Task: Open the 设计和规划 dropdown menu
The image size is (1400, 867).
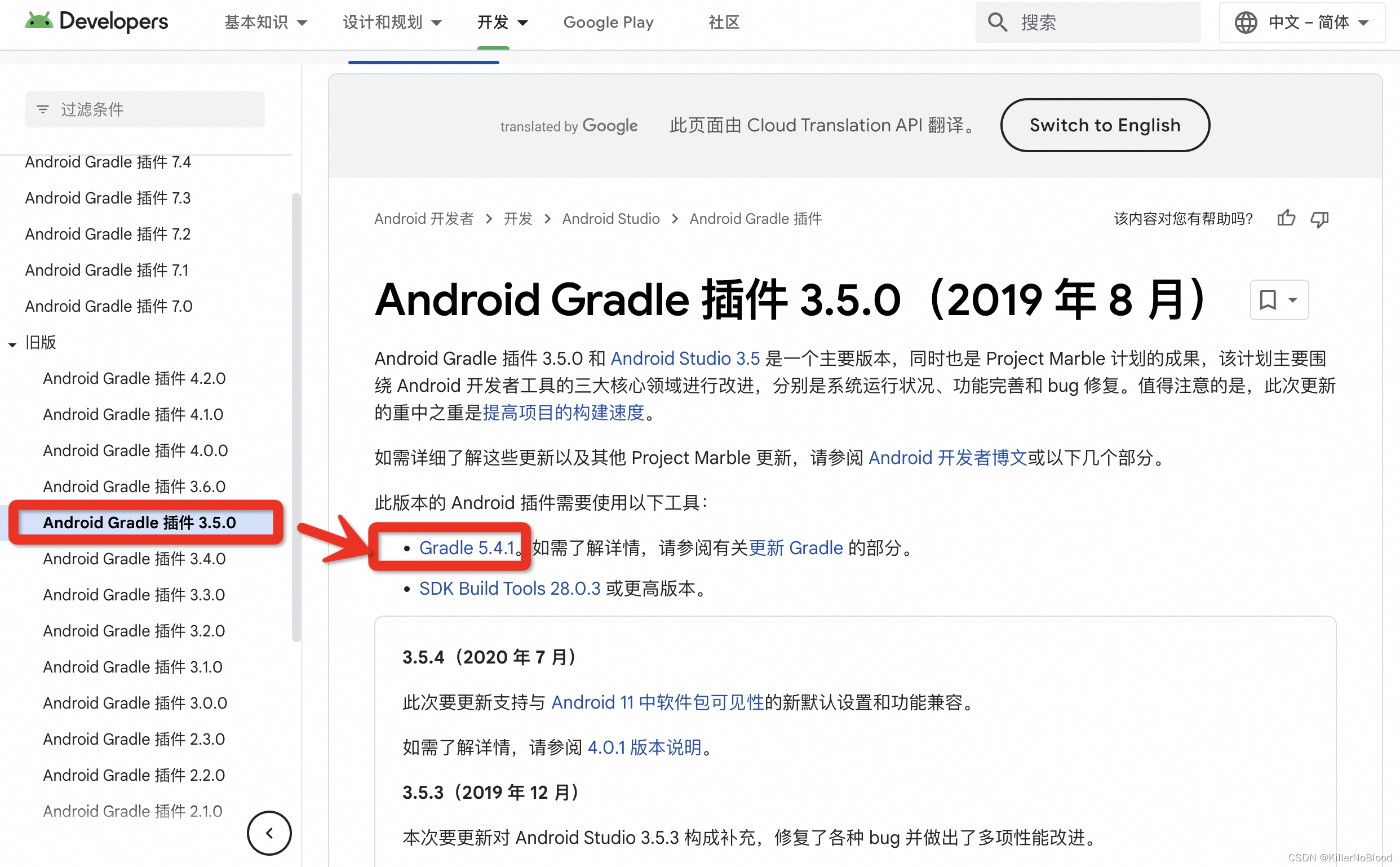Action: (392, 23)
